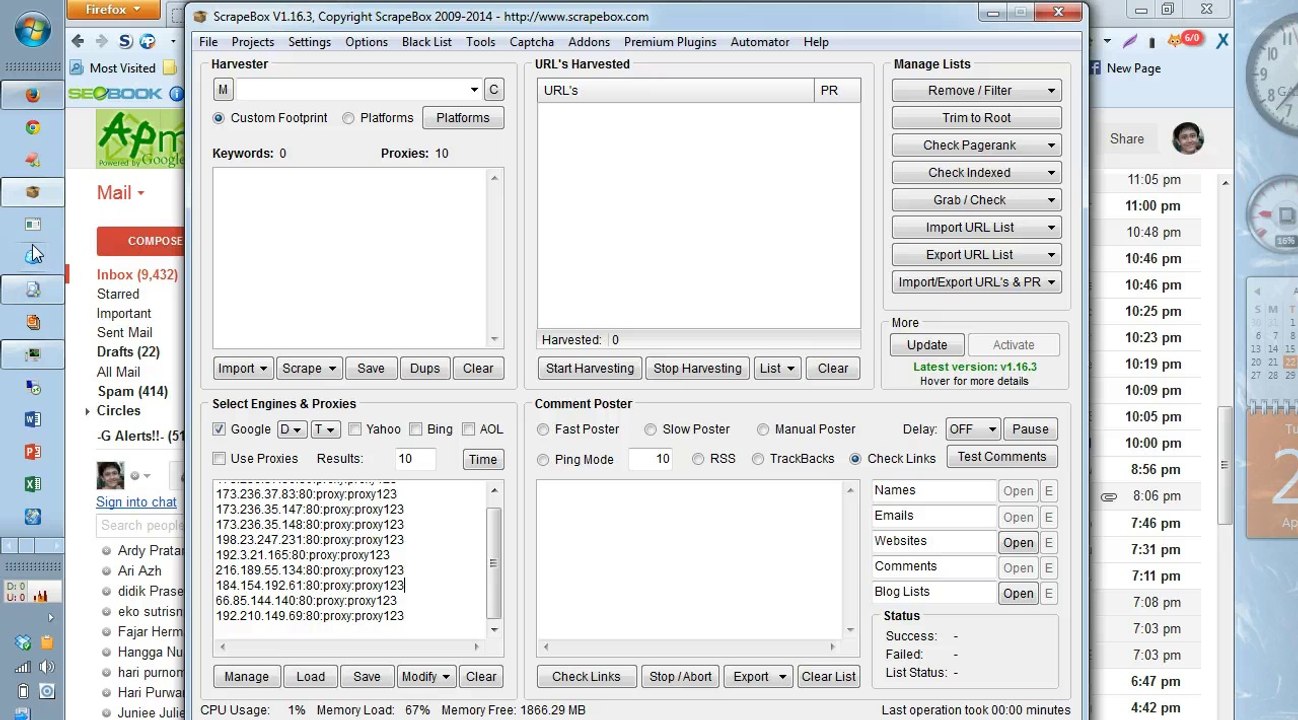This screenshot has height=720, width=1298.
Task: Open the Premium Plugins menu
Action: (670, 42)
